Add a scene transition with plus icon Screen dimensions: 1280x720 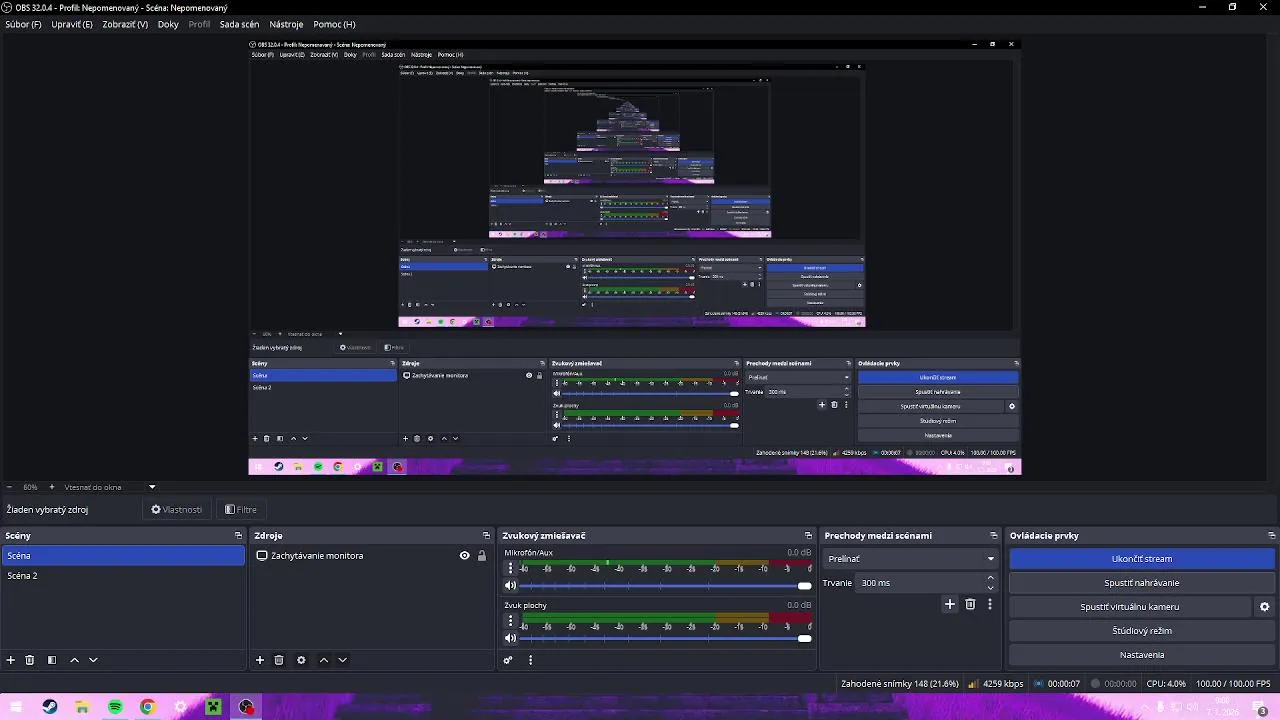950,604
